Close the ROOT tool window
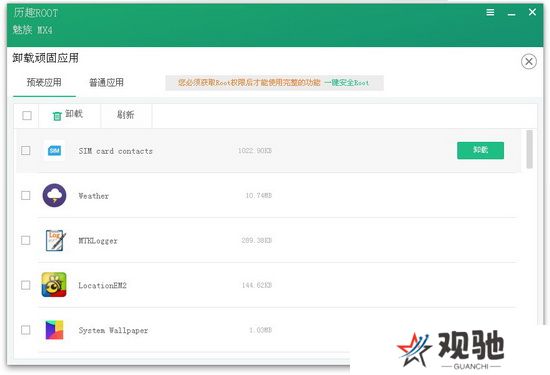The height and width of the screenshot is (375, 550). [532, 12]
